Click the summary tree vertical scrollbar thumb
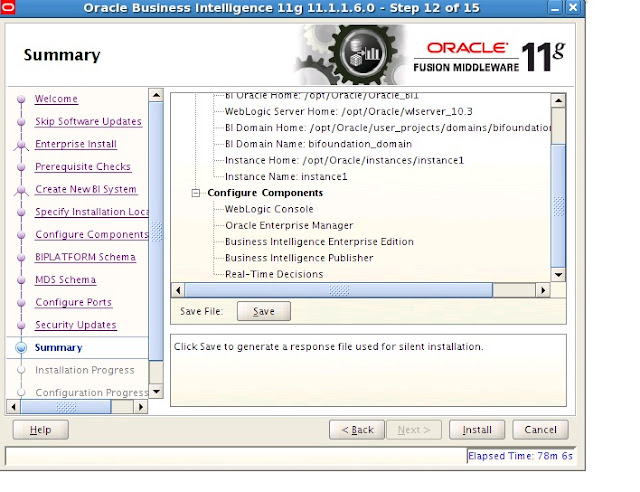 (x=558, y=206)
